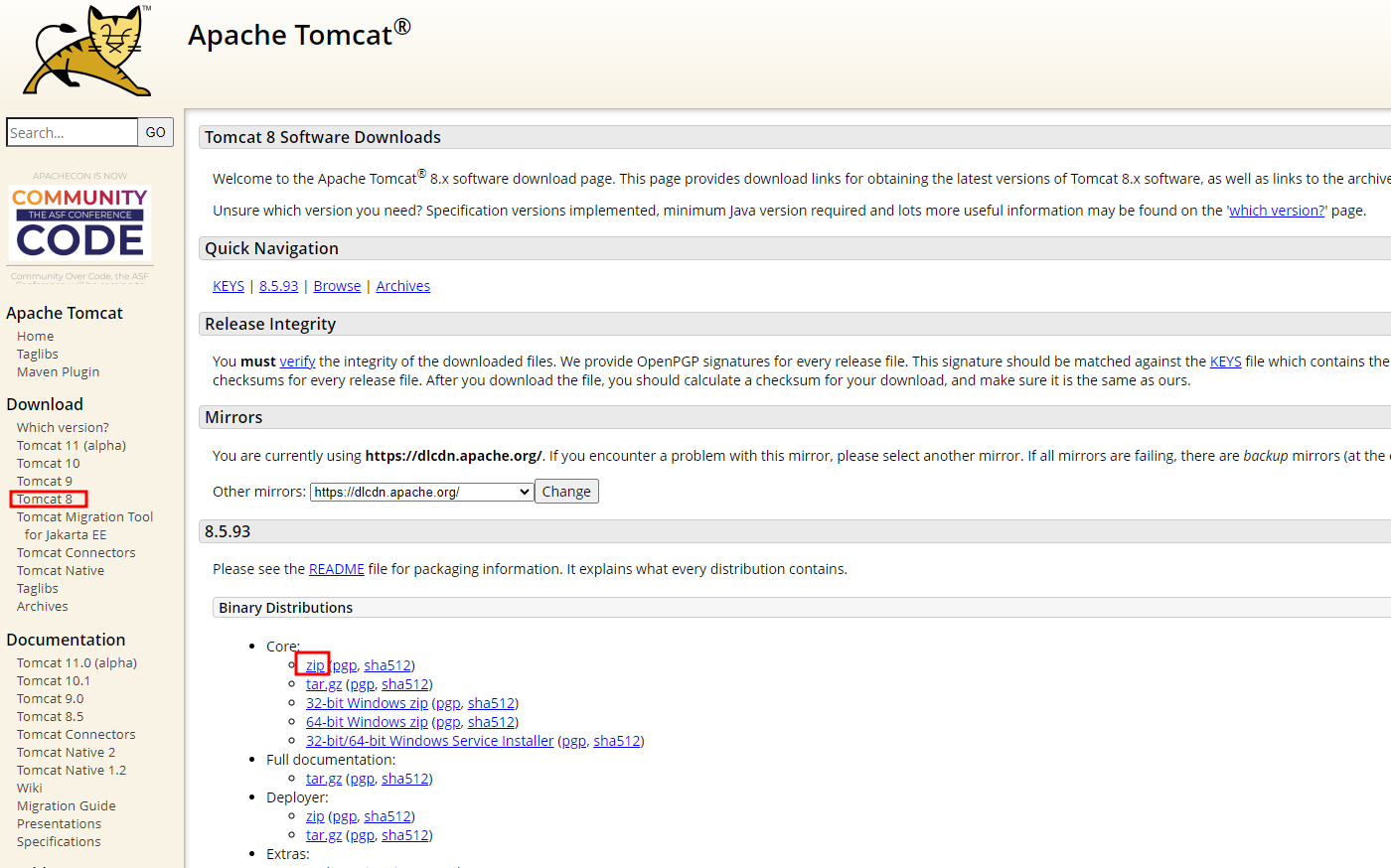Open Tomcat 11.0 (alpha) documentation
The image size is (1391, 868).
[x=77, y=663]
